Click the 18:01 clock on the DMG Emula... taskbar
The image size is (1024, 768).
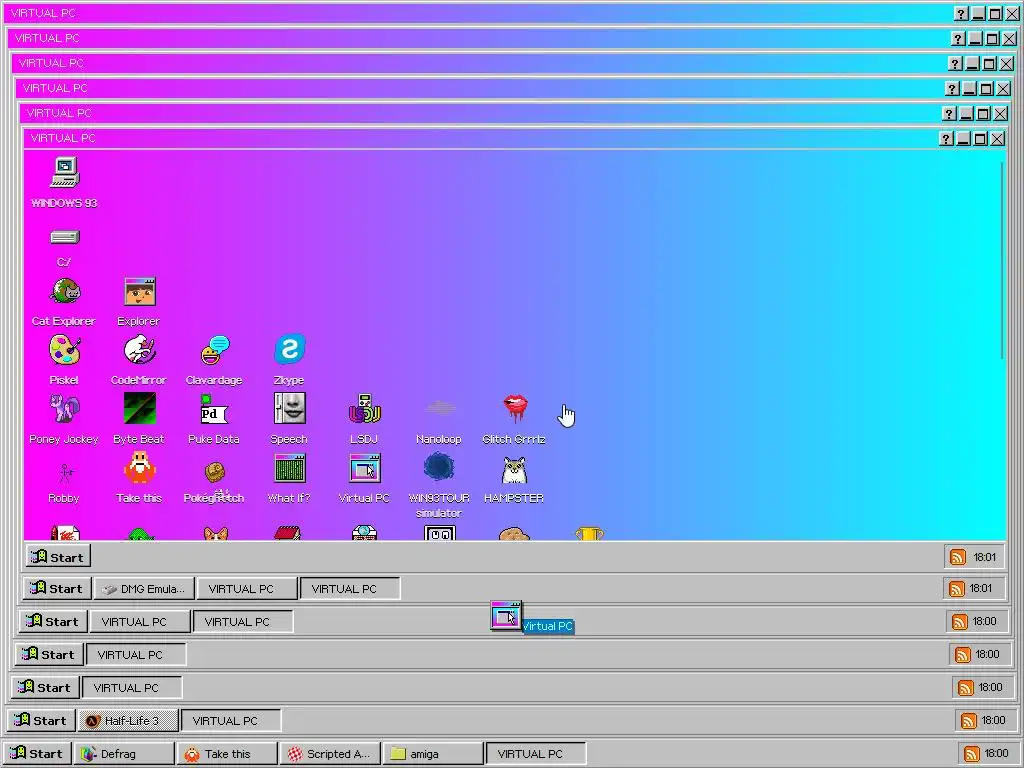981,588
